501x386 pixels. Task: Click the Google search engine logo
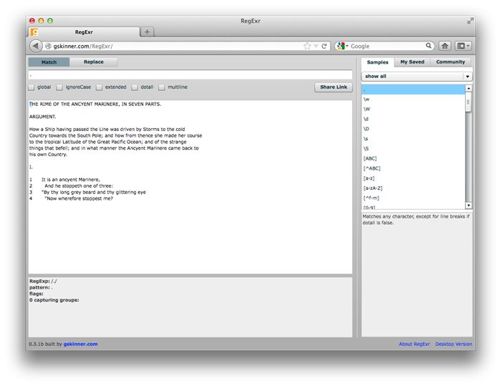[x=341, y=46]
